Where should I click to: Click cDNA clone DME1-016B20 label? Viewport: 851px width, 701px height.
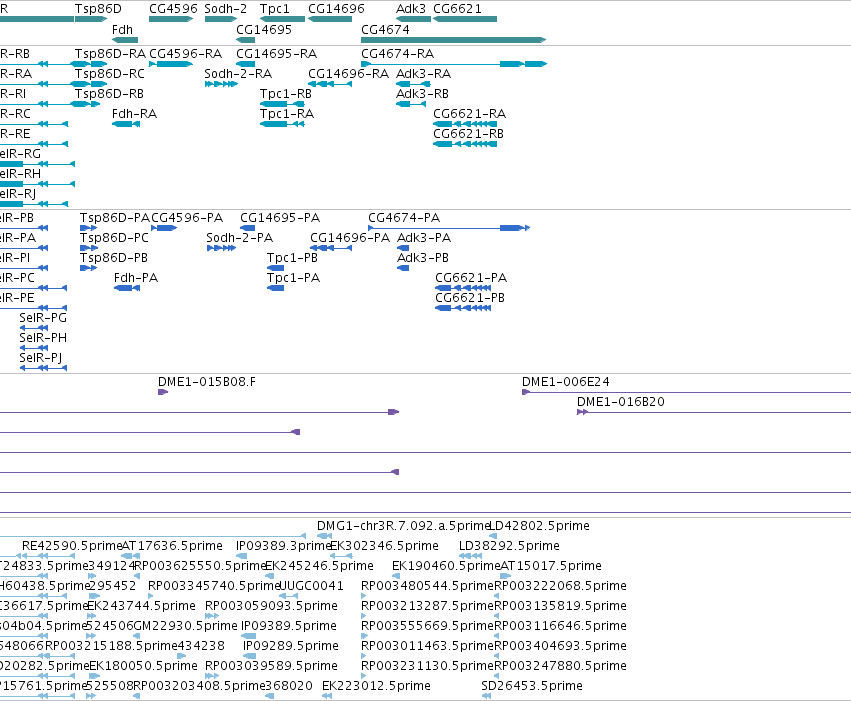620,402
